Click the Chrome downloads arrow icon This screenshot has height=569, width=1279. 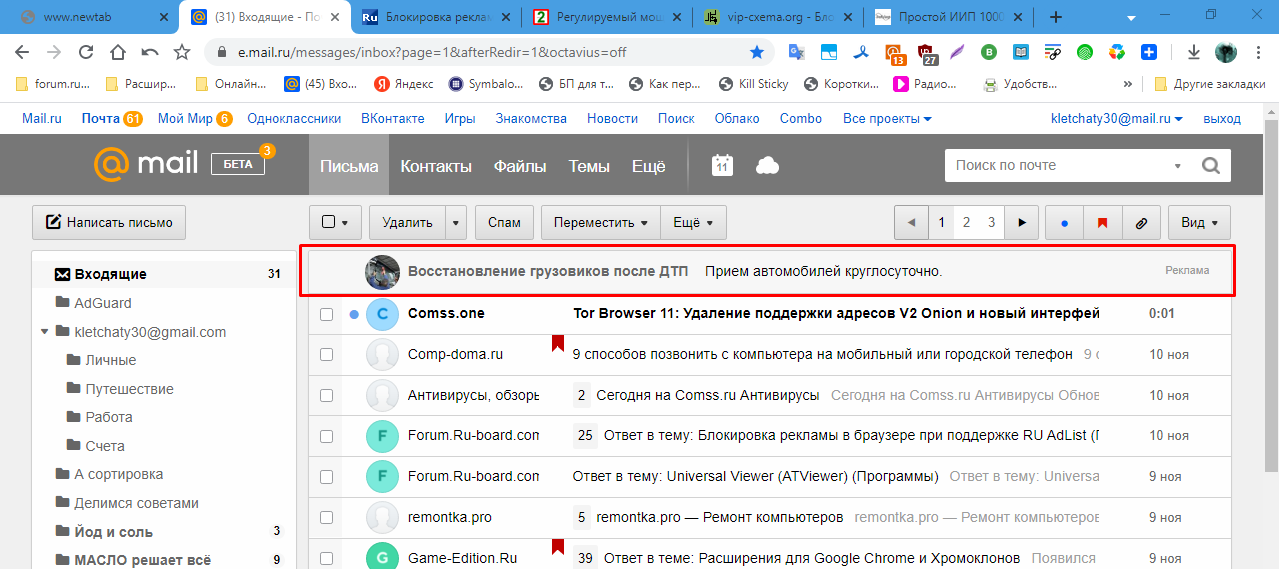1194,52
